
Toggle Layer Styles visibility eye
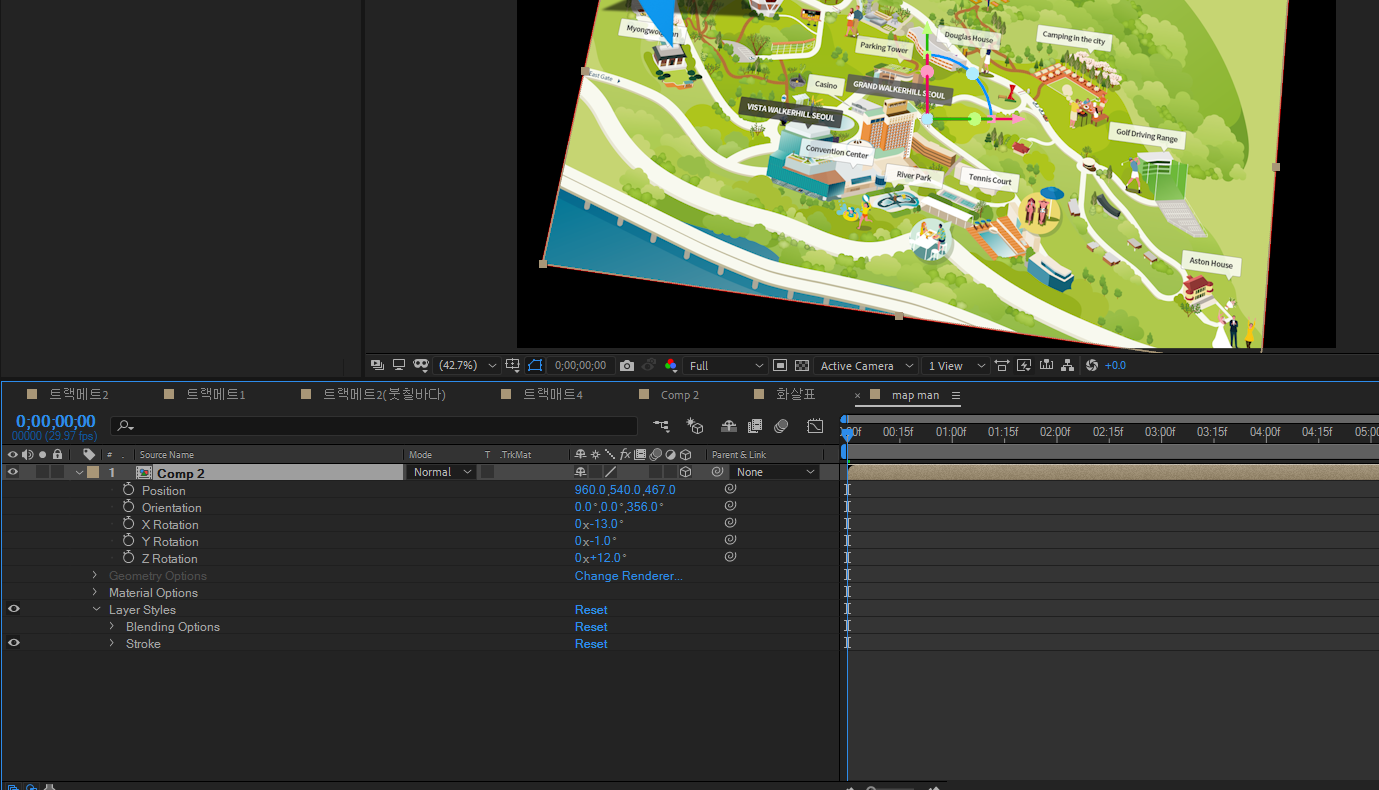point(13,609)
